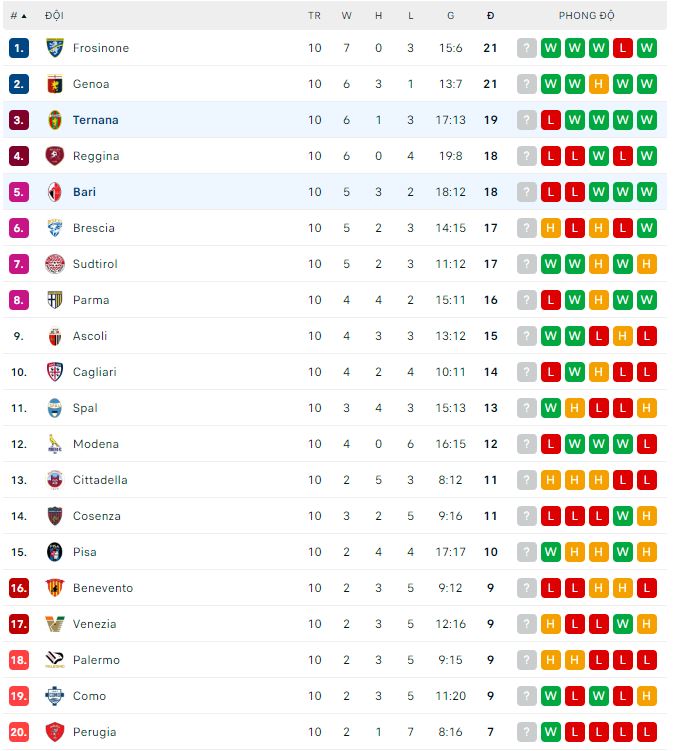The image size is (674, 751).
Task: Click the Perugia team crest icon
Action: tap(54, 732)
